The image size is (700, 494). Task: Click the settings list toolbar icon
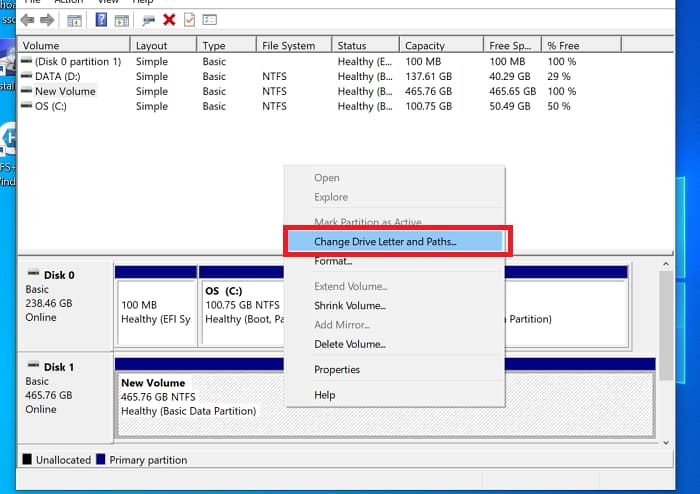pos(210,20)
